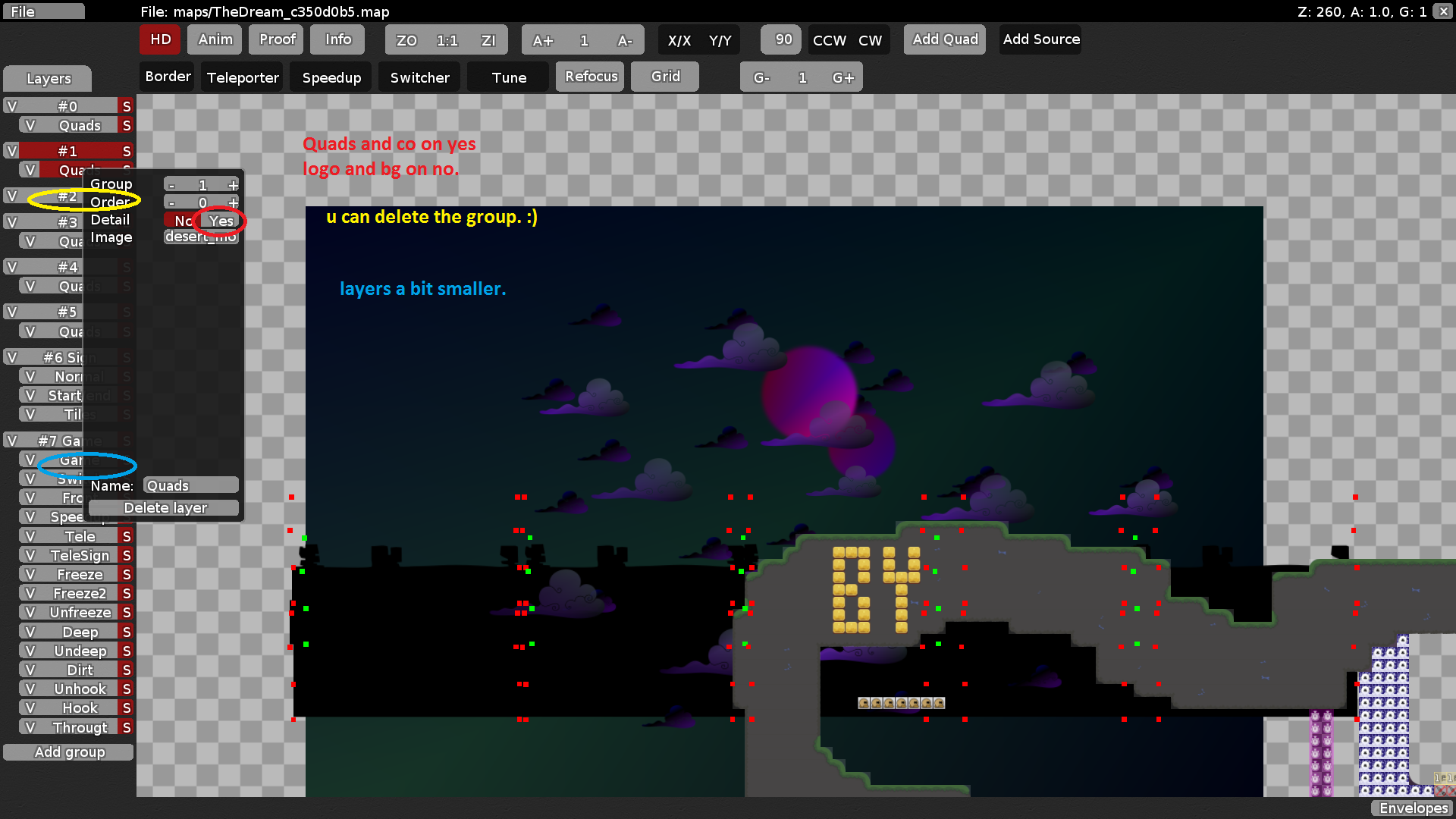The height and width of the screenshot is (819, 1456).
Task: Collapse the #7 Game layer group
Action: (61, 440)
